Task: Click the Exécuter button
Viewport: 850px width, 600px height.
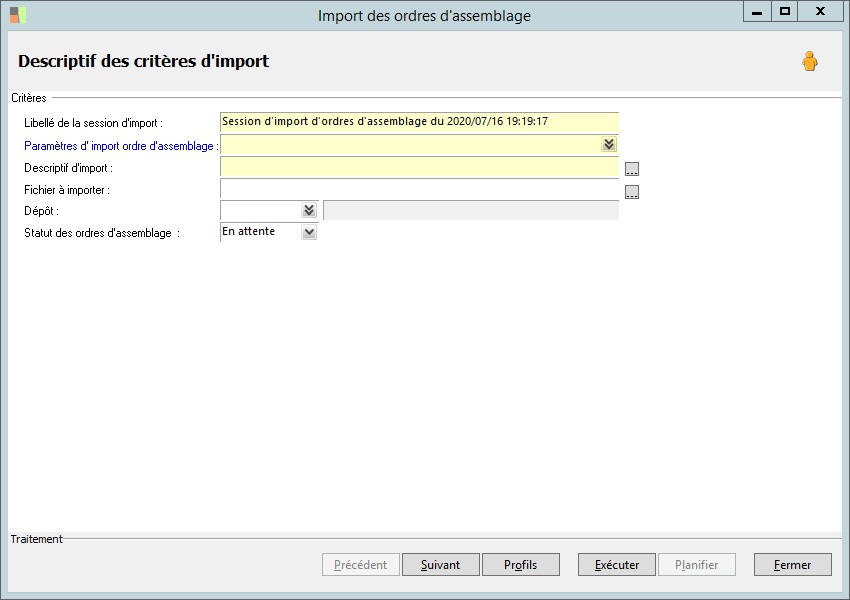Action: [x=617, y=565]
